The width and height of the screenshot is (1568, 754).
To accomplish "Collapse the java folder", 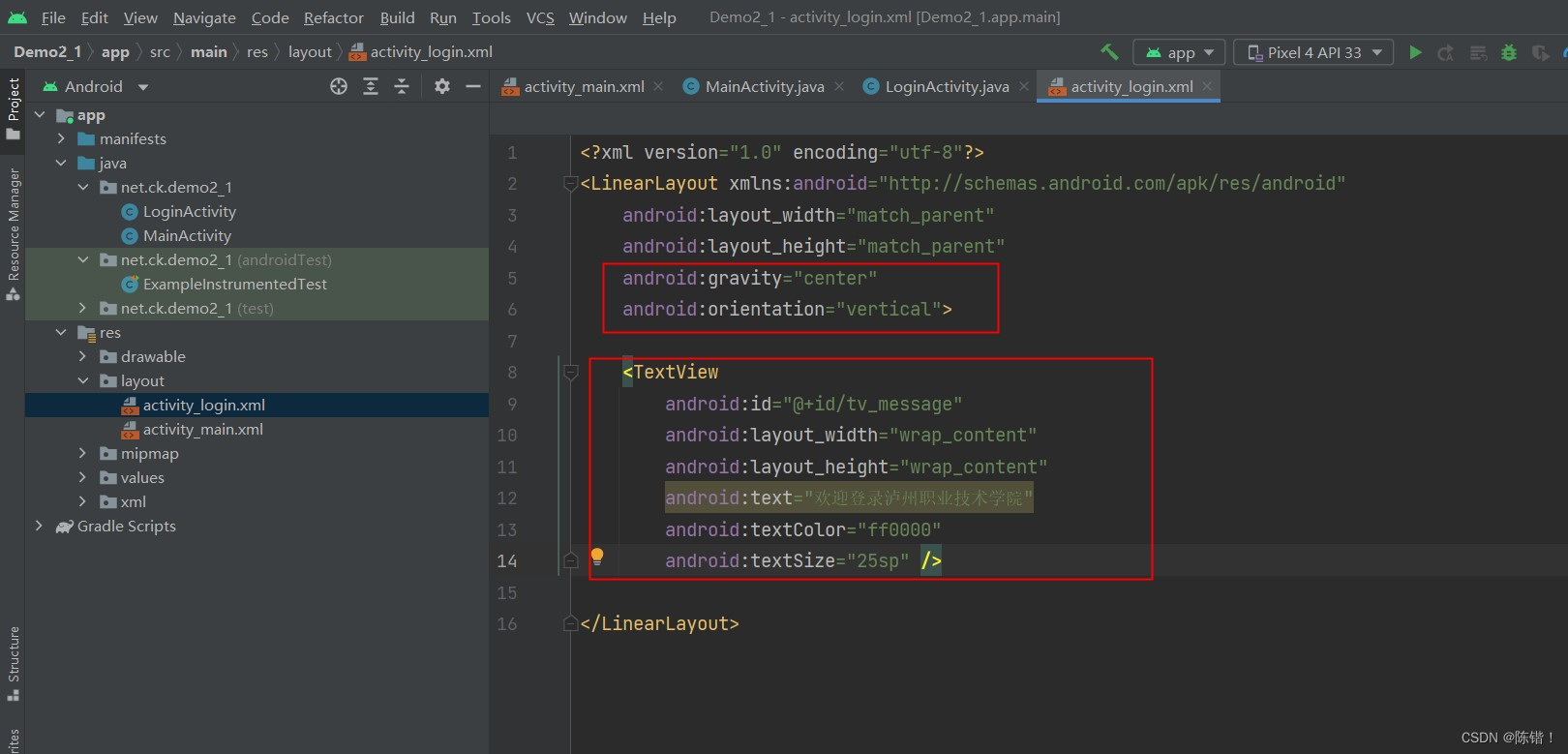I will tap(61, 163).
